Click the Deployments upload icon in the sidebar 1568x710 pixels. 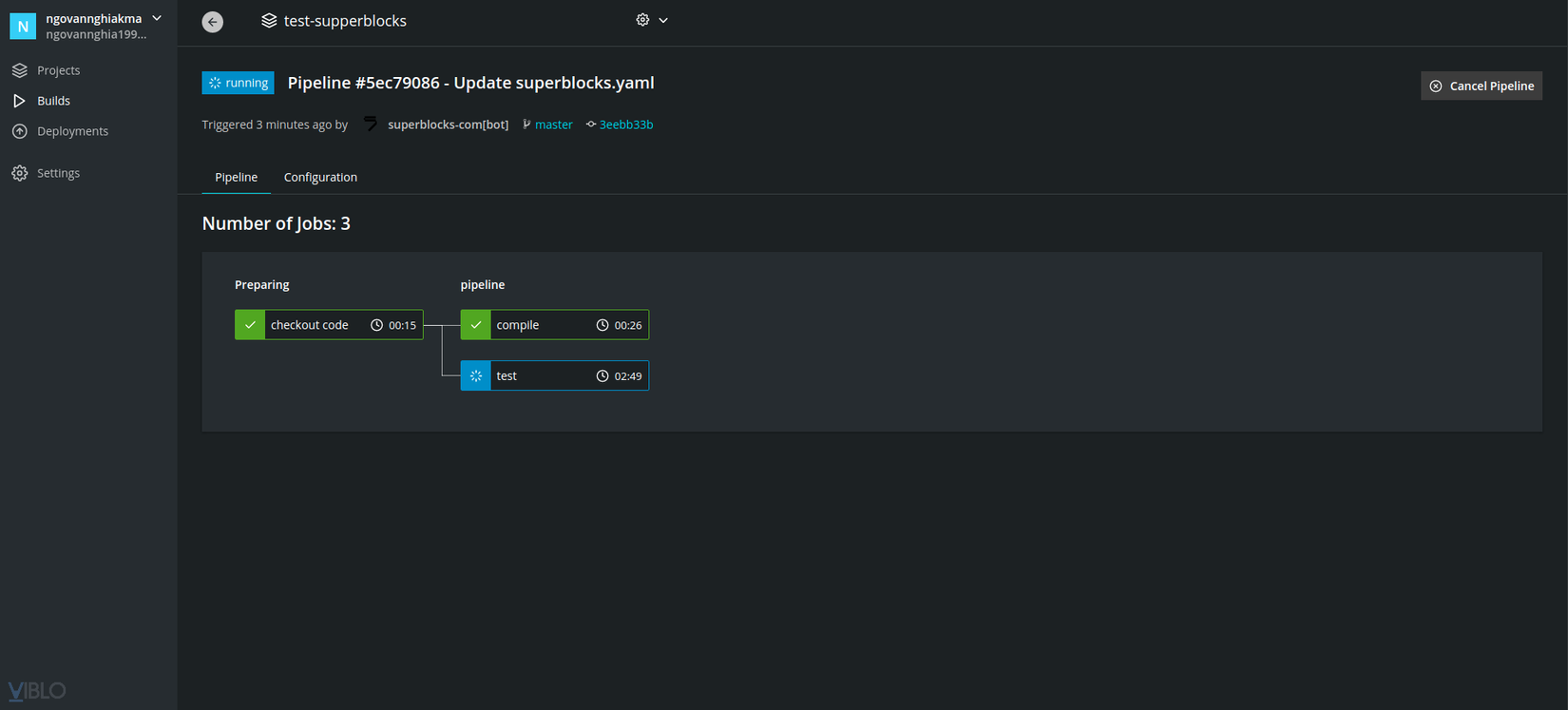point(19,131)
